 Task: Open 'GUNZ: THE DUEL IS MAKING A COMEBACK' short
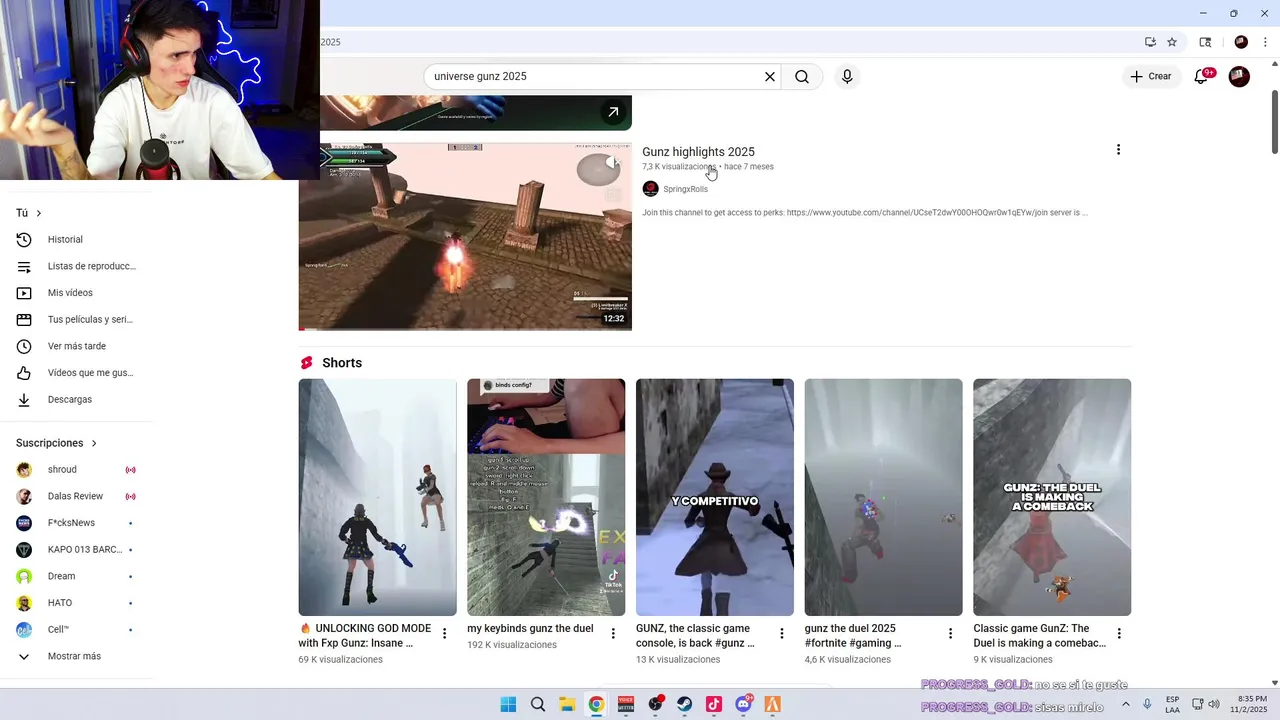[x=1052, y=497]
